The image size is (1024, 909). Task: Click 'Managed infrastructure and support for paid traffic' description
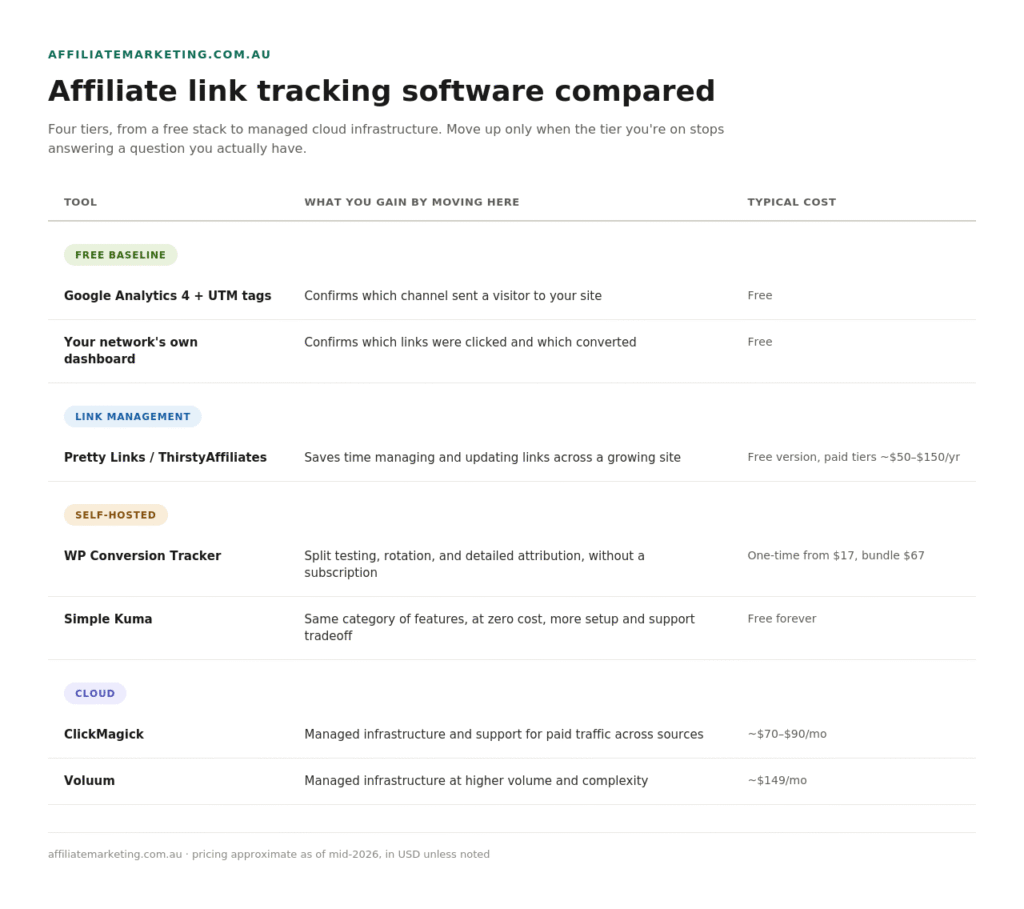pos(504,734)
